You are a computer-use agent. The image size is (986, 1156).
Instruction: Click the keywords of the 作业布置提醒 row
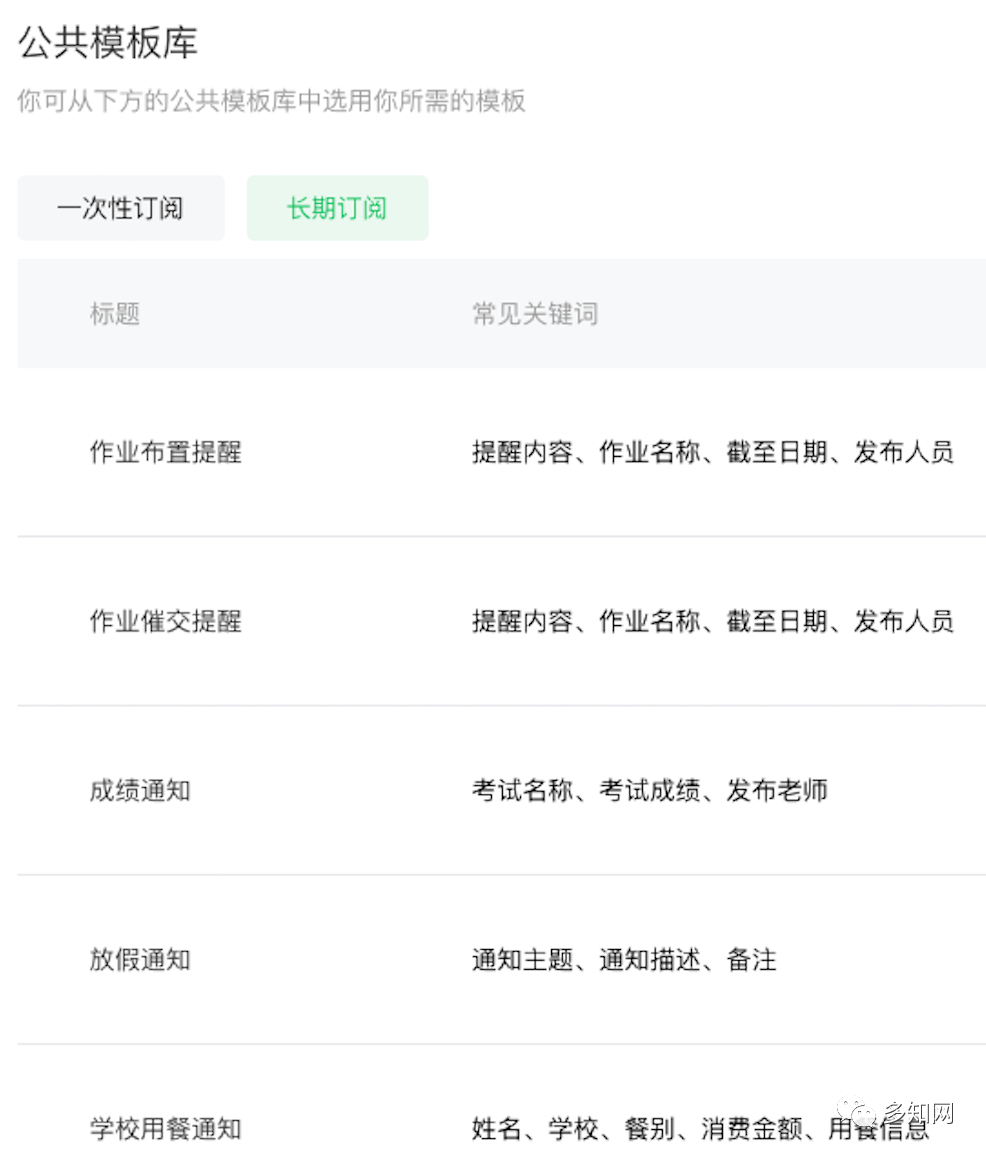point(712,452)
